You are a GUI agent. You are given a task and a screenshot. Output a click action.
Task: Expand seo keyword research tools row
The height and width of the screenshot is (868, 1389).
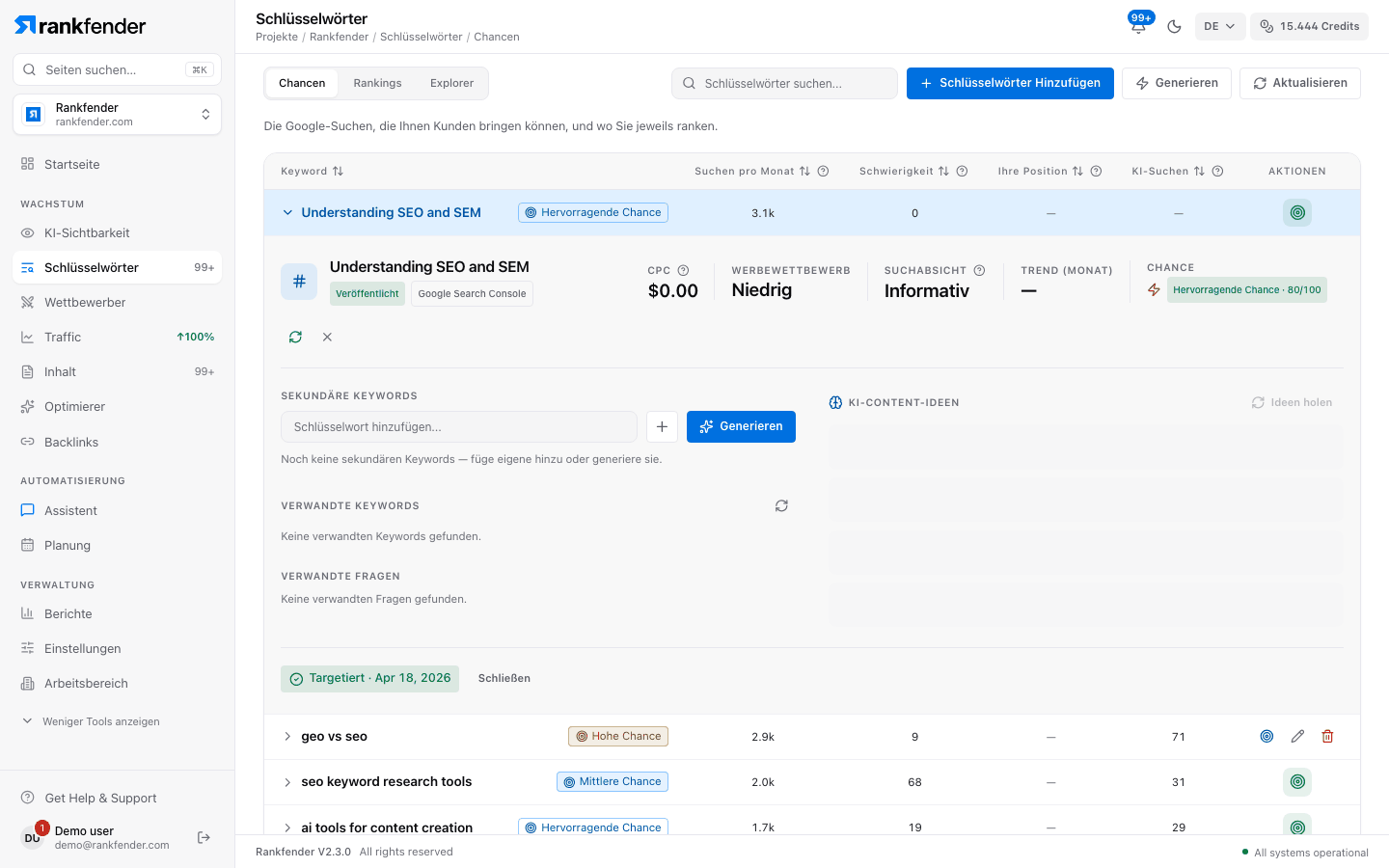tap(287, 782)
